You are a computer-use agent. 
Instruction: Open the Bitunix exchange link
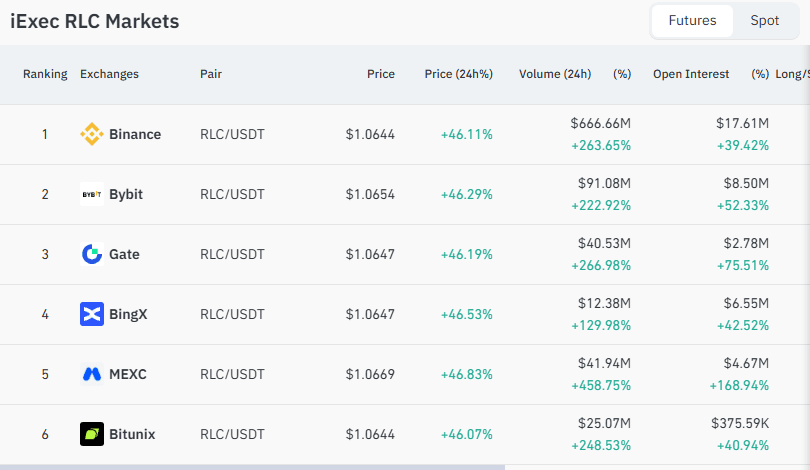point(132,434)
